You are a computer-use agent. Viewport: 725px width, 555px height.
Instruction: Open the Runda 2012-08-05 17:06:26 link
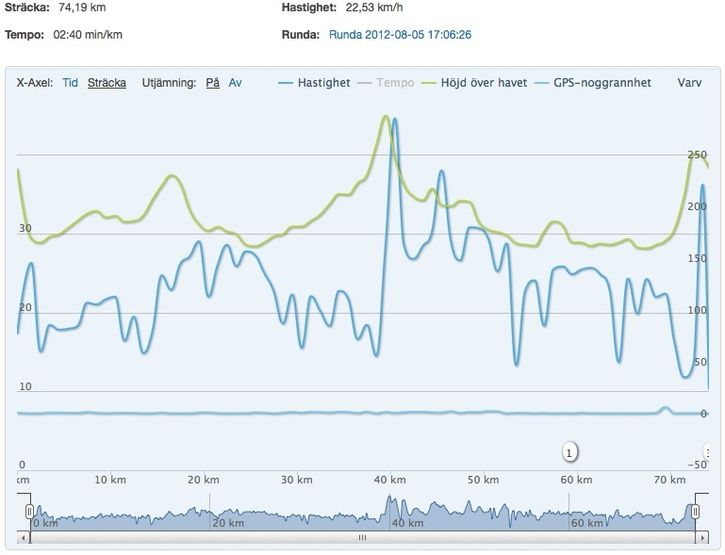[400, 34]
